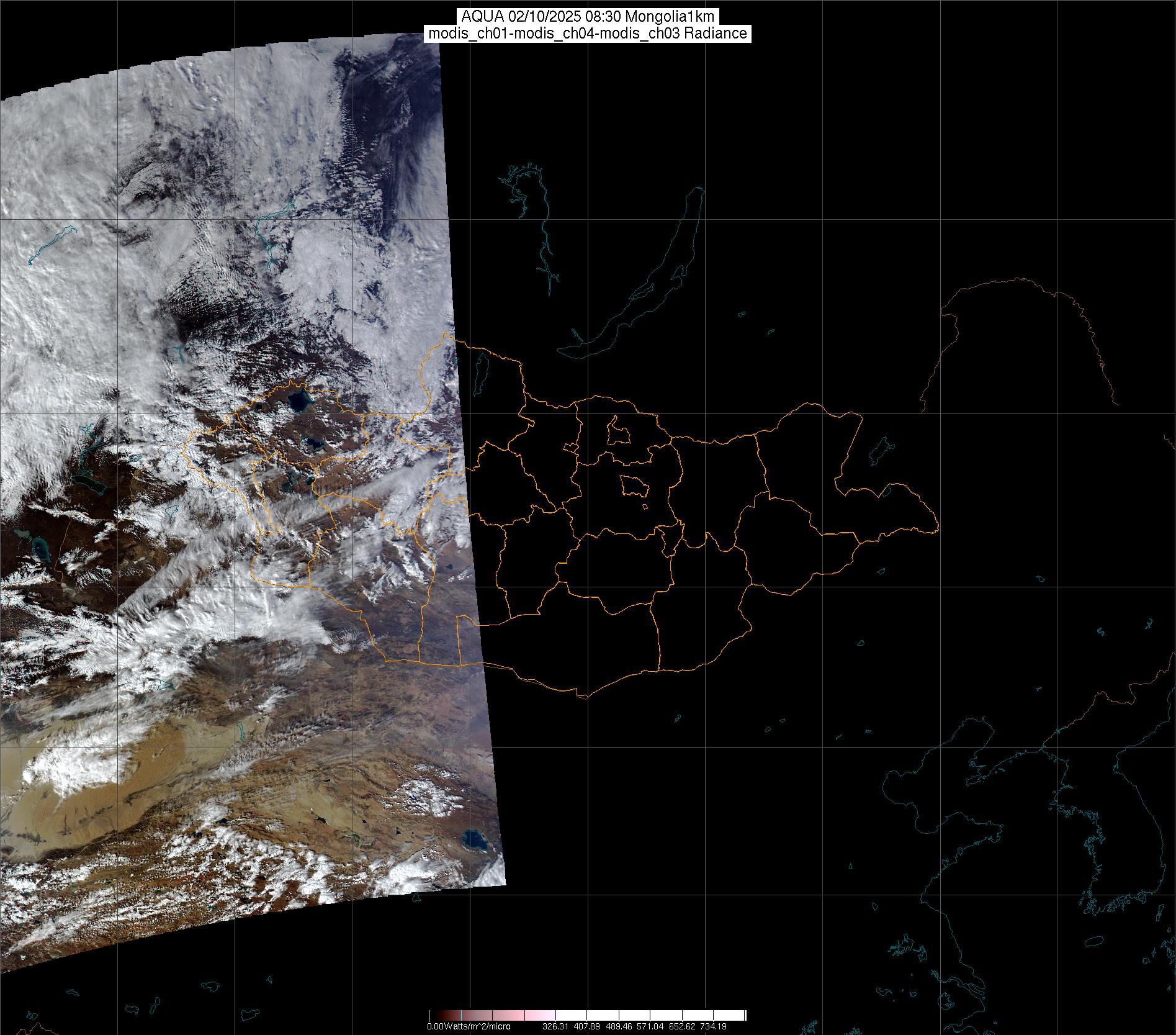
Task: Click the "326.31" scale value
Action: [555, 1026]
